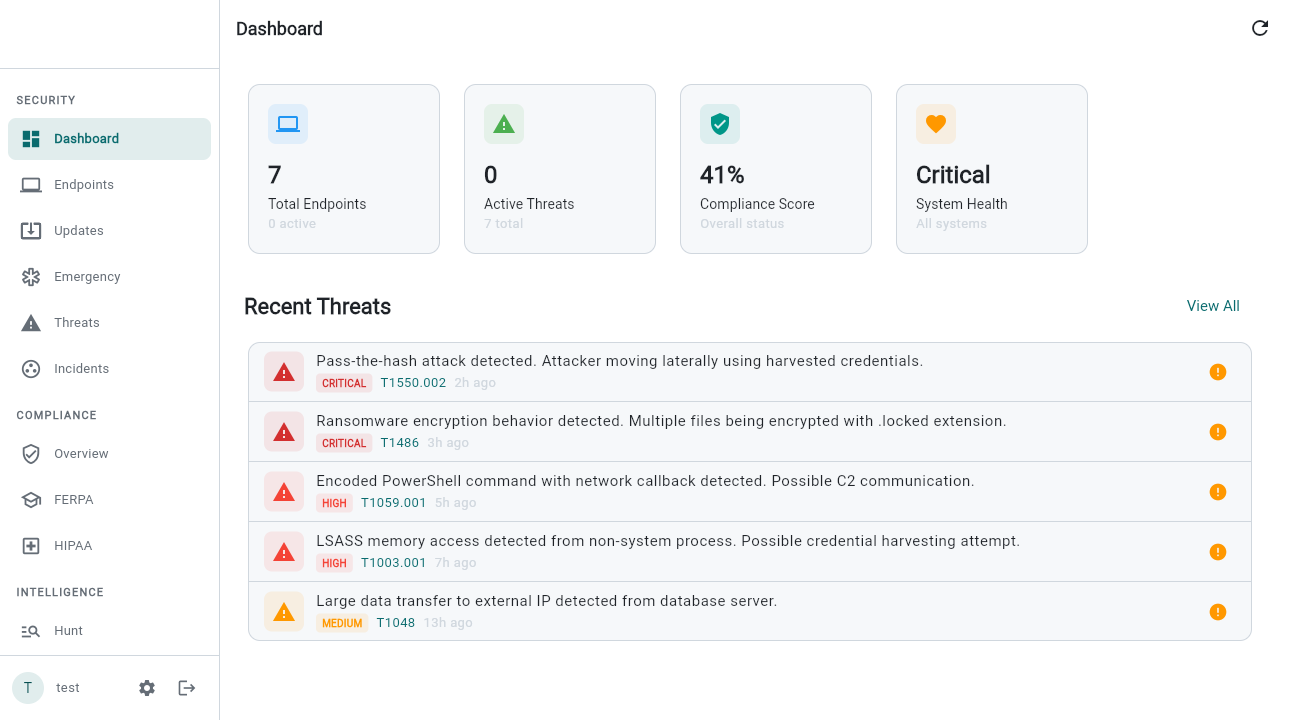Select Hunt under the Intelligence section
The image size is (1290, 720).
click(67, 630)
